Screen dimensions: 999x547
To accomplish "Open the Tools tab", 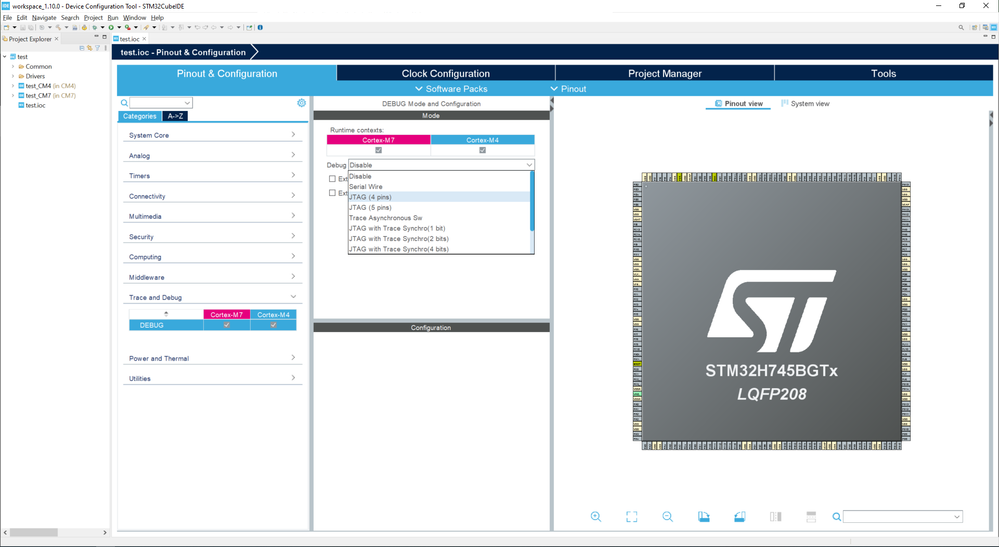I will [883, 73].
